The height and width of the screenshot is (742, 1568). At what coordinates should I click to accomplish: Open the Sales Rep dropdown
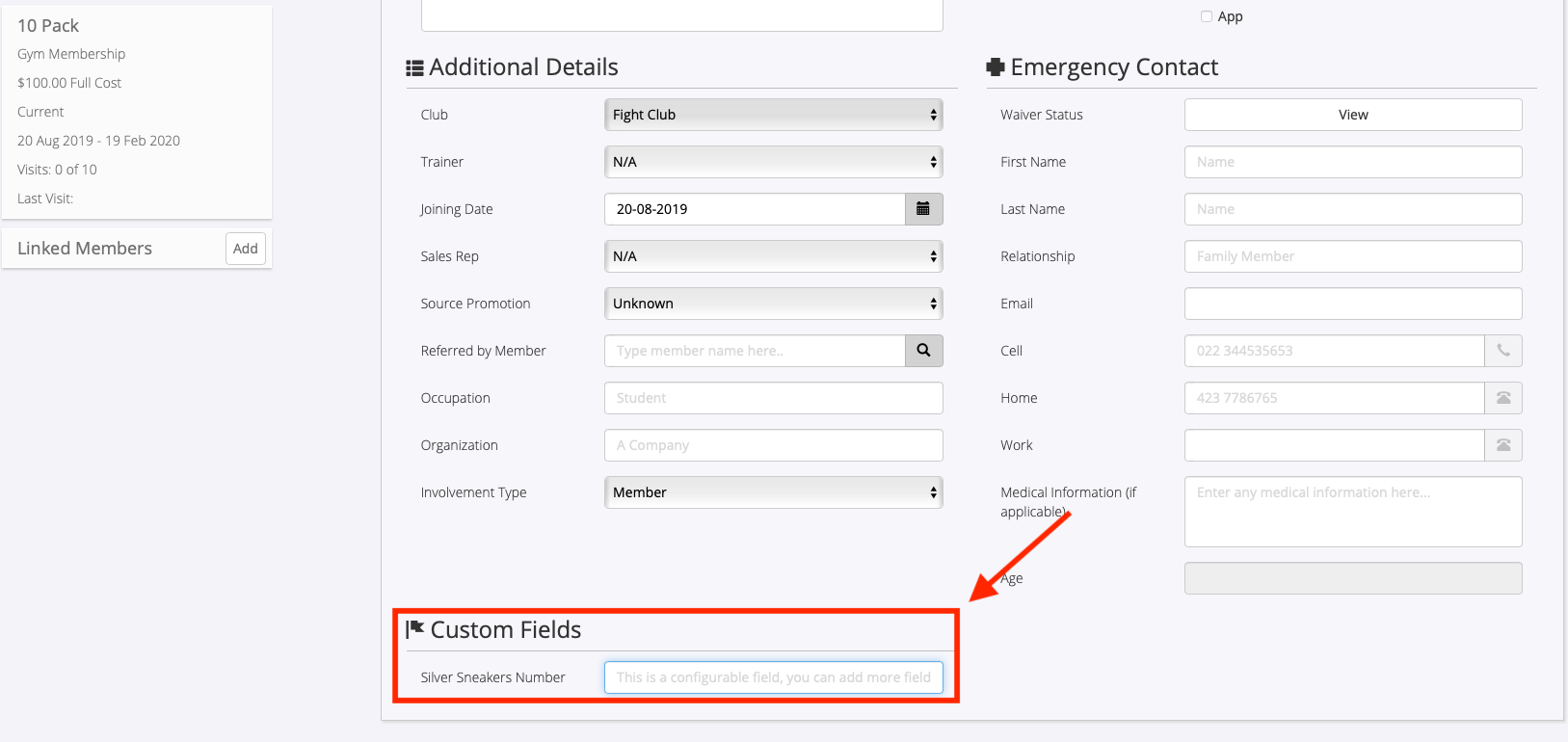tap(773, 256)
